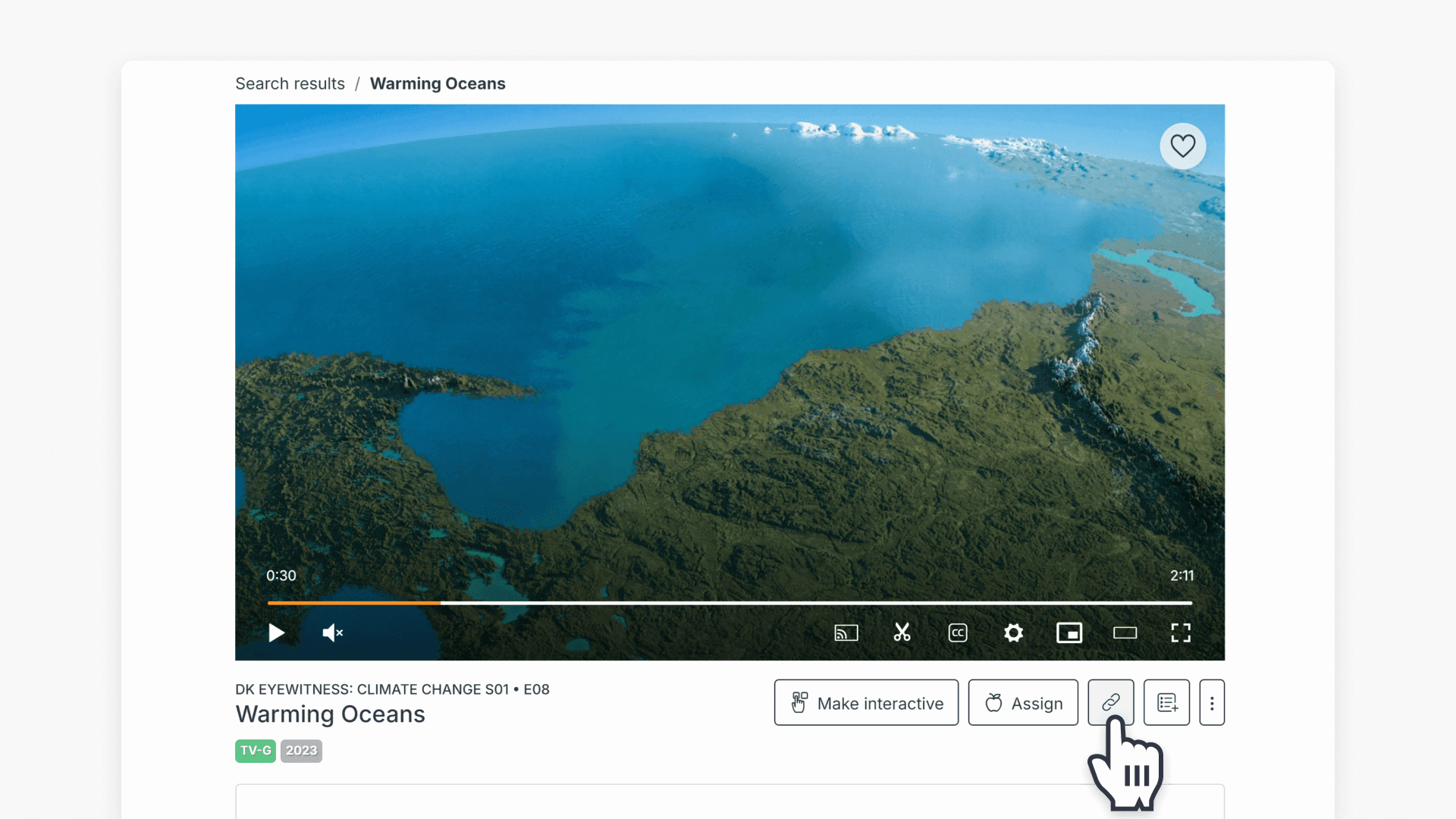Image resolution: width=1456 pixels, height=819 pixels.
Task: Open the playback settings gear menu
Action: coord(1013,632)
